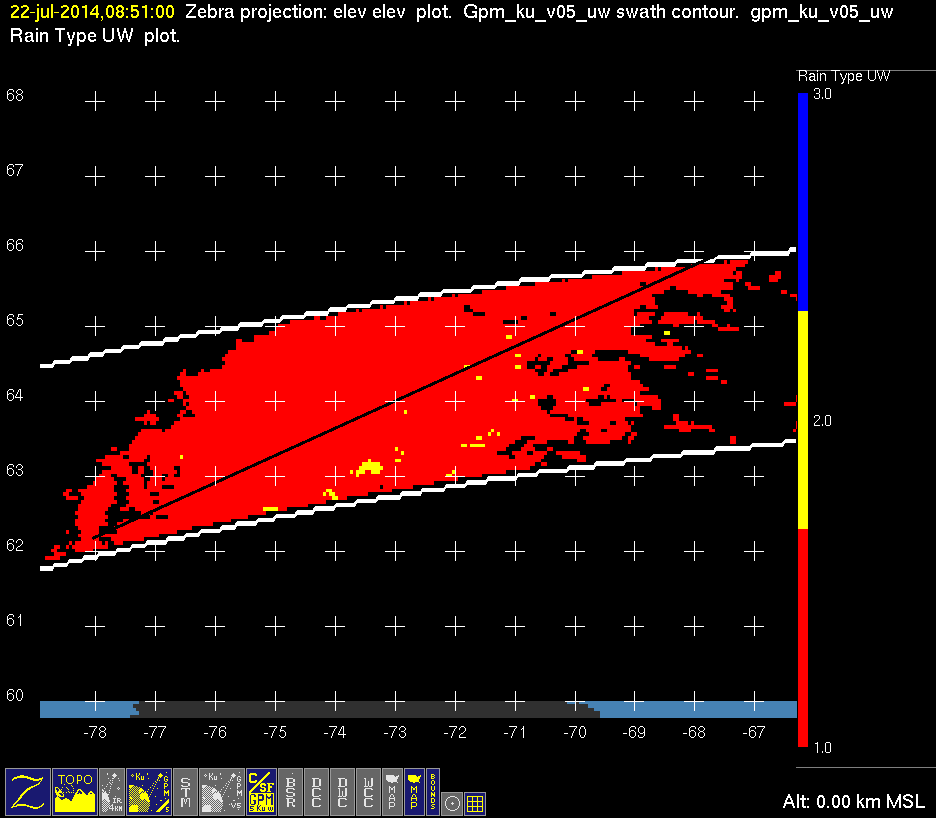Viewport: 936px width, 818px height.
Task: Click the BSR icon
Action: 291,791
